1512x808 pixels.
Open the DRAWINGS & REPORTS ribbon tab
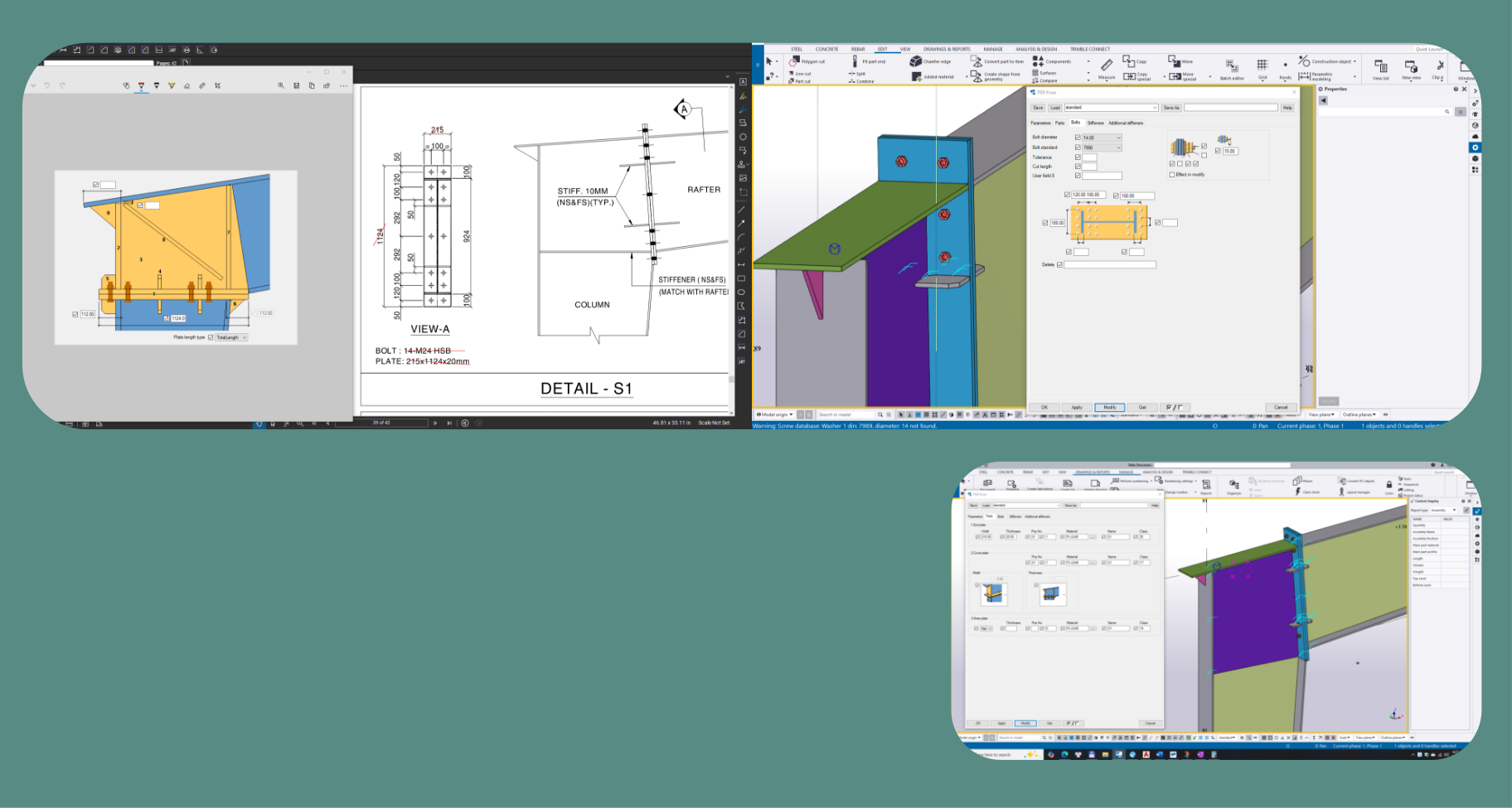[947, 49]
